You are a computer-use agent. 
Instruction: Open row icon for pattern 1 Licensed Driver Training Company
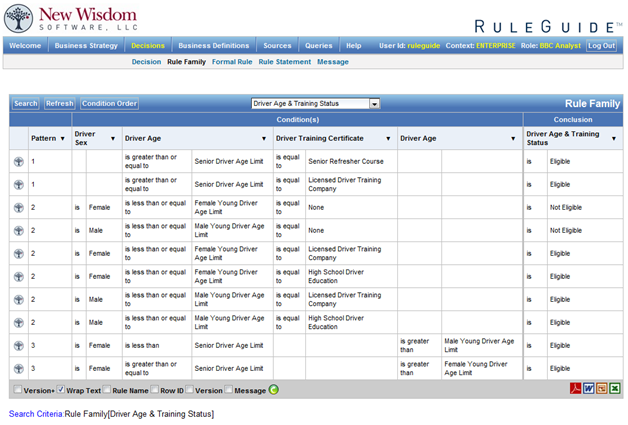pyautogui.click(x=19, y=185)
